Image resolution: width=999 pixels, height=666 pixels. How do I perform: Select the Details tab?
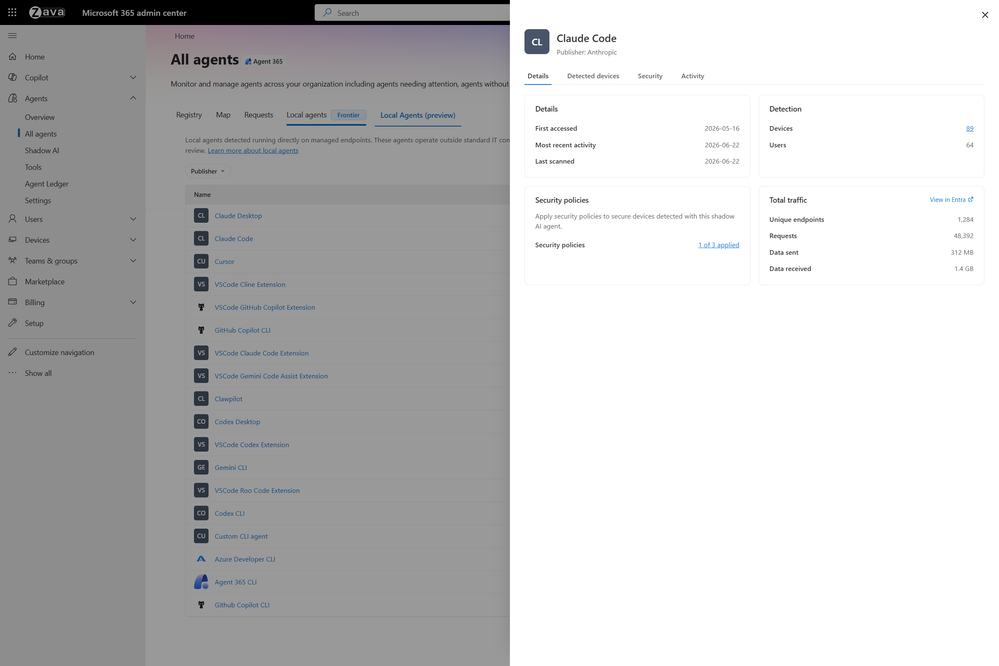pyautogui.click(x=538, y=76)
